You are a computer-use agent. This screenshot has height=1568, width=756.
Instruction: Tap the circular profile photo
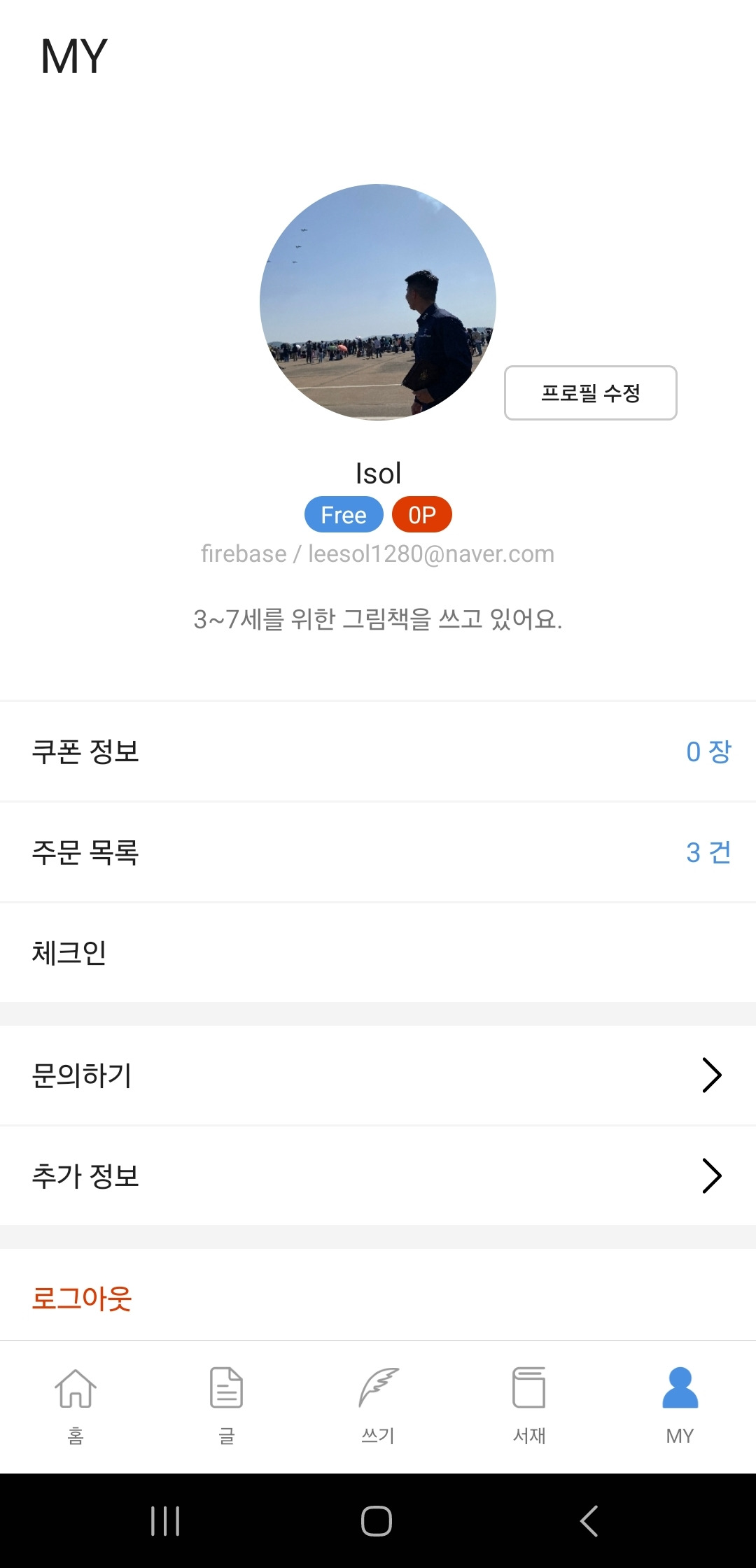(x=378, y=302)
